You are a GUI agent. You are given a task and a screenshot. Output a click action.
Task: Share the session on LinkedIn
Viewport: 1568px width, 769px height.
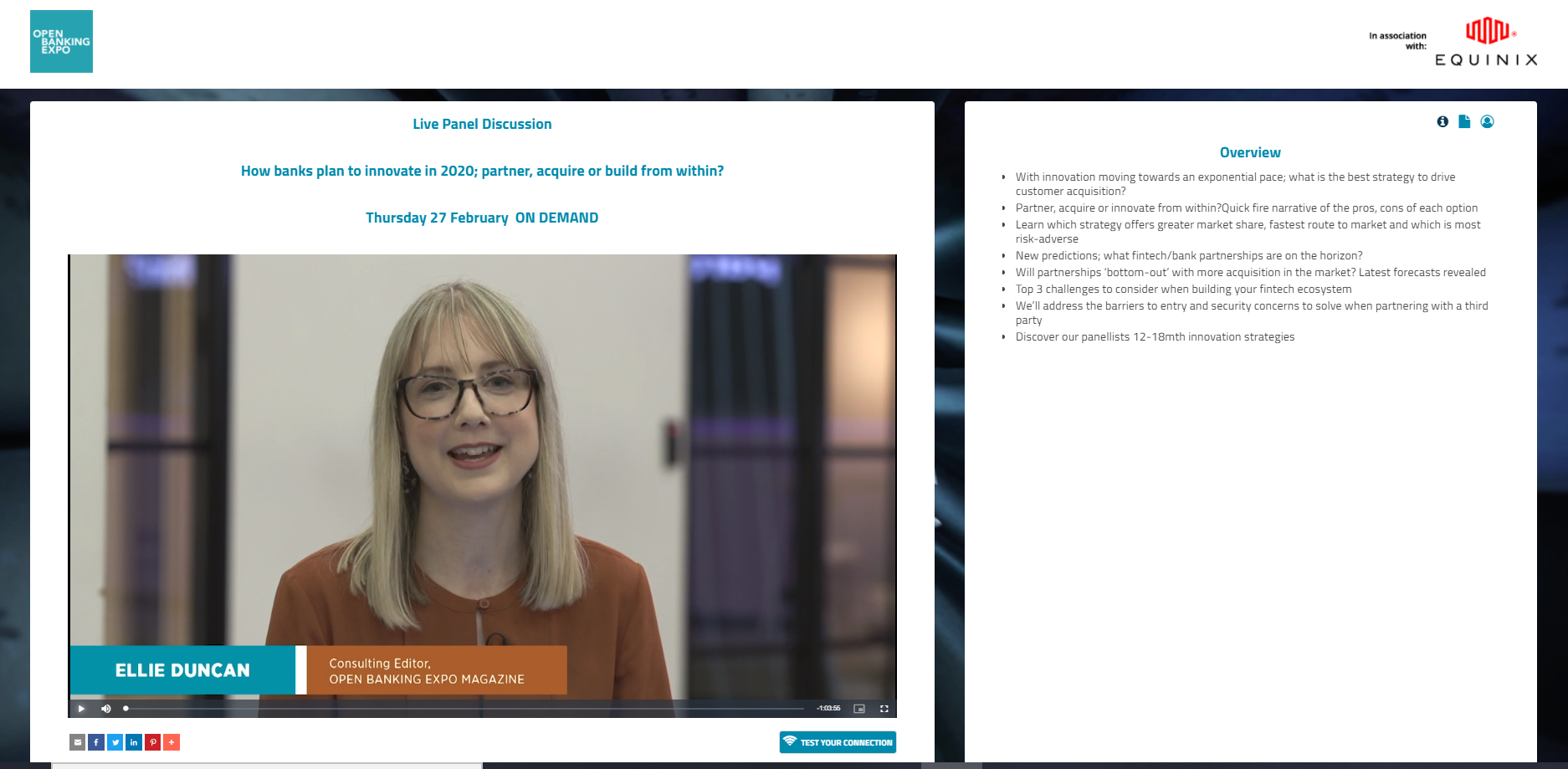tap(133, 741)
